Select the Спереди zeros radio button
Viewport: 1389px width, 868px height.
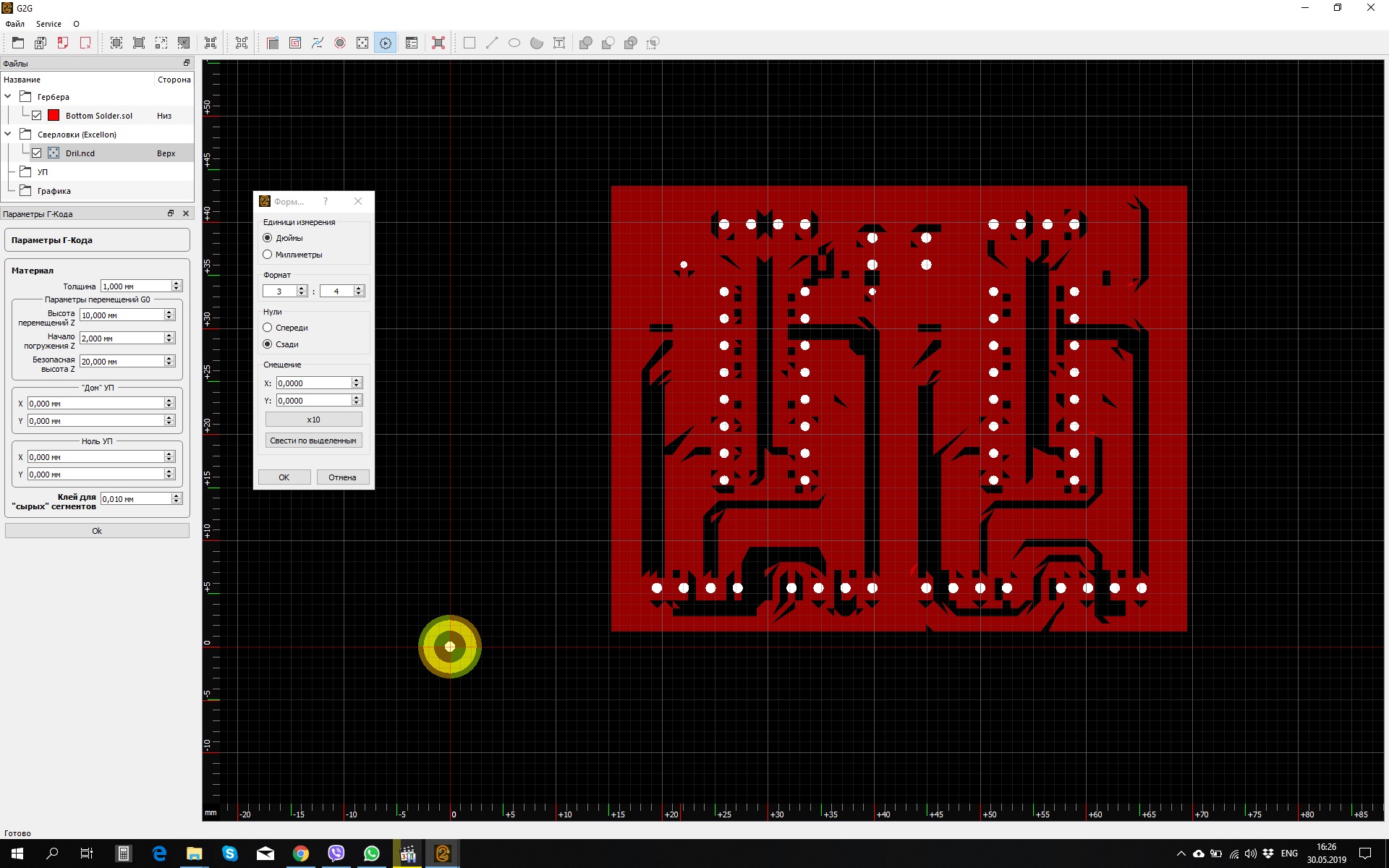tap(268, 328)
